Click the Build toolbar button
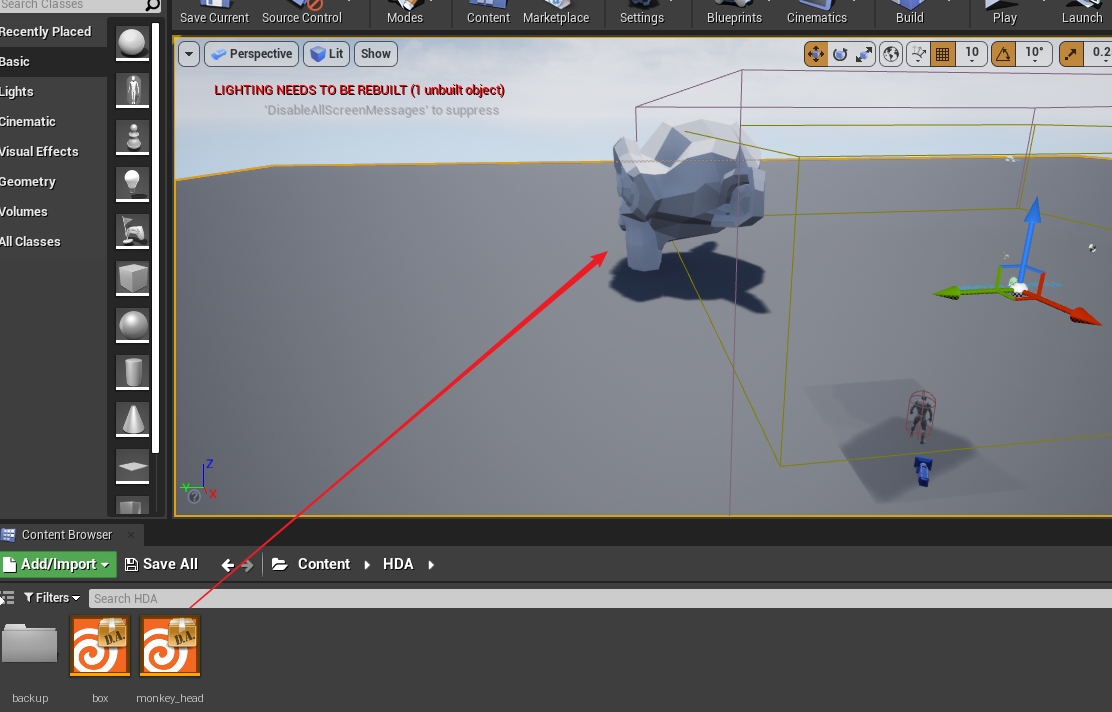The width and height of the screenshot is (1112, 712). (x=910, y=13)
